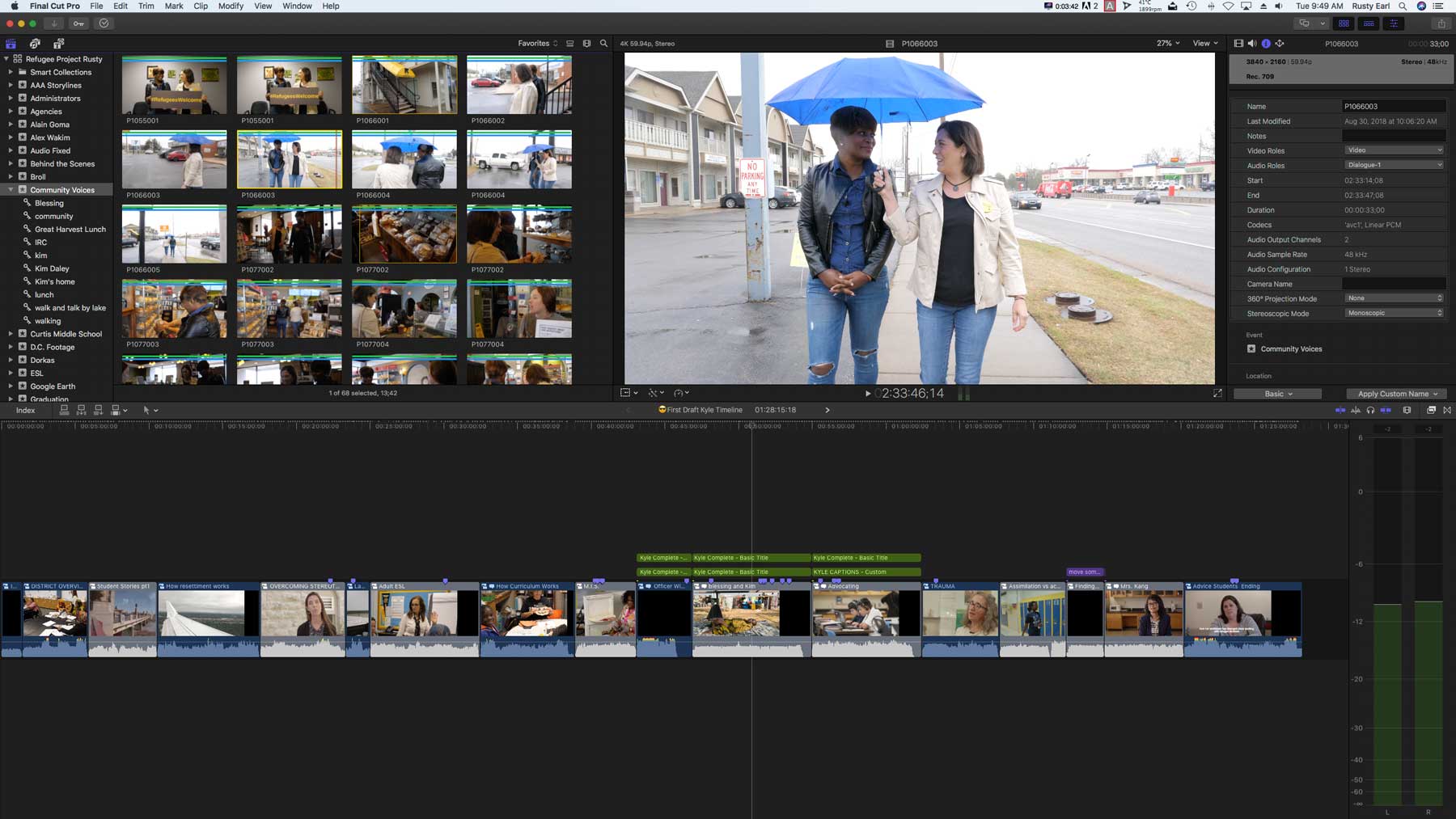The image size is (1456, 819).
Task: Collapse the Community Voices event
Action: [x=11, y=190]
